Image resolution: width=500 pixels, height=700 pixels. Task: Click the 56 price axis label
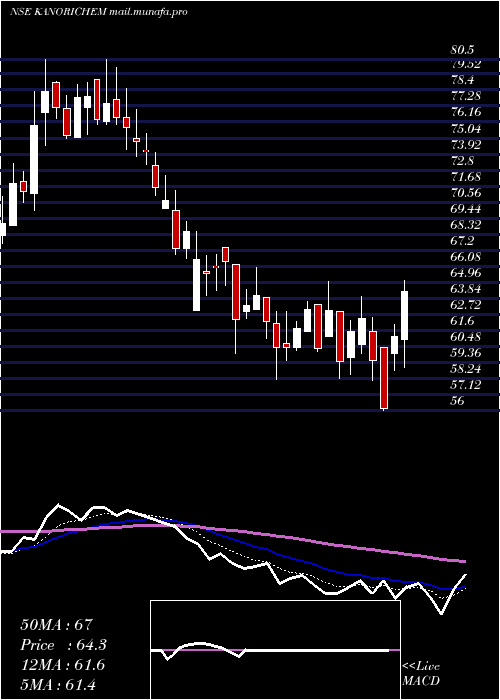pyautogui.click(x=459, y=401)
